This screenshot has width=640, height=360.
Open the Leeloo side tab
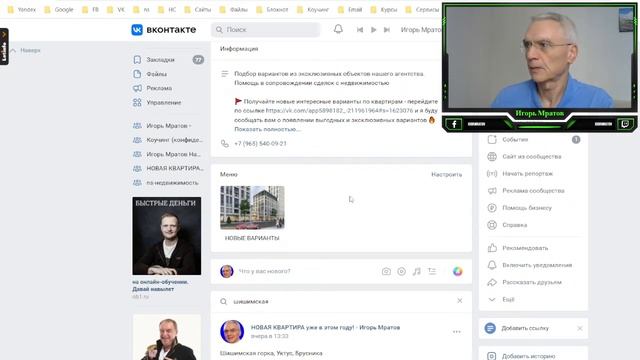(4, 47)
